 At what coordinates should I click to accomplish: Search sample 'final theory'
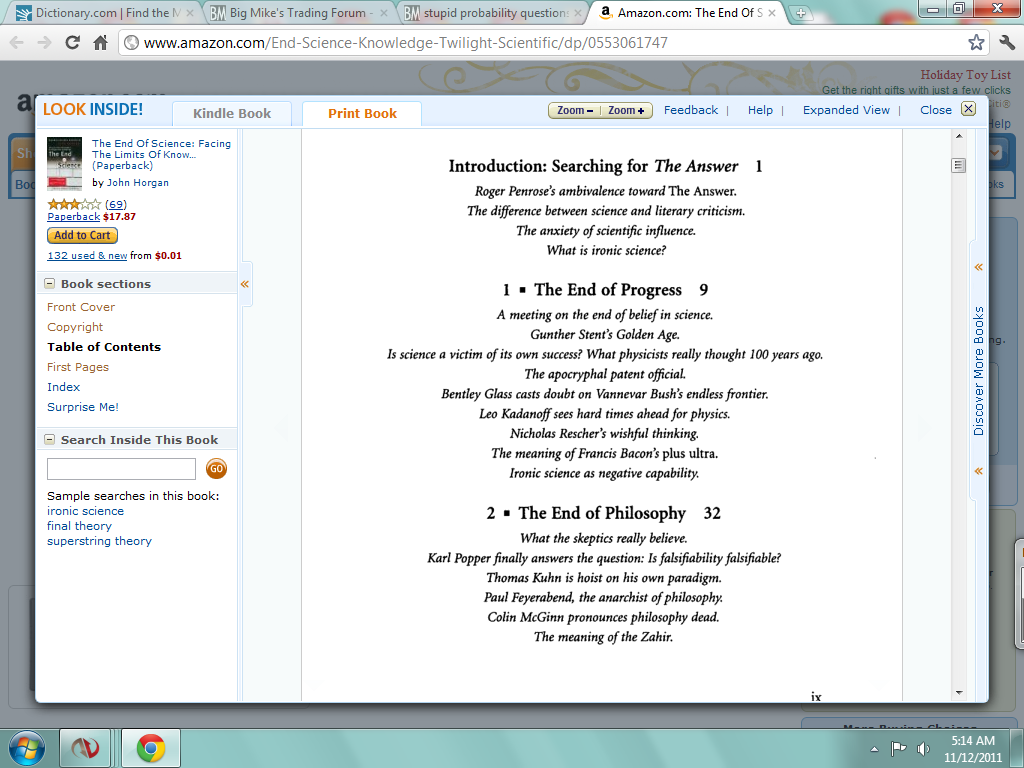pyautogui.click(x=79, y=526)
